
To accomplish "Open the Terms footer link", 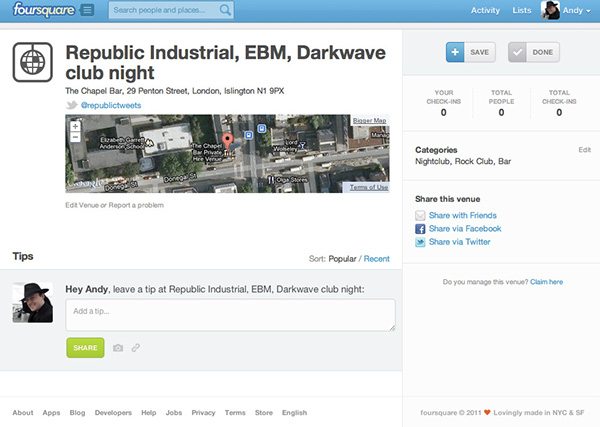I will click(x=235, y=413).
